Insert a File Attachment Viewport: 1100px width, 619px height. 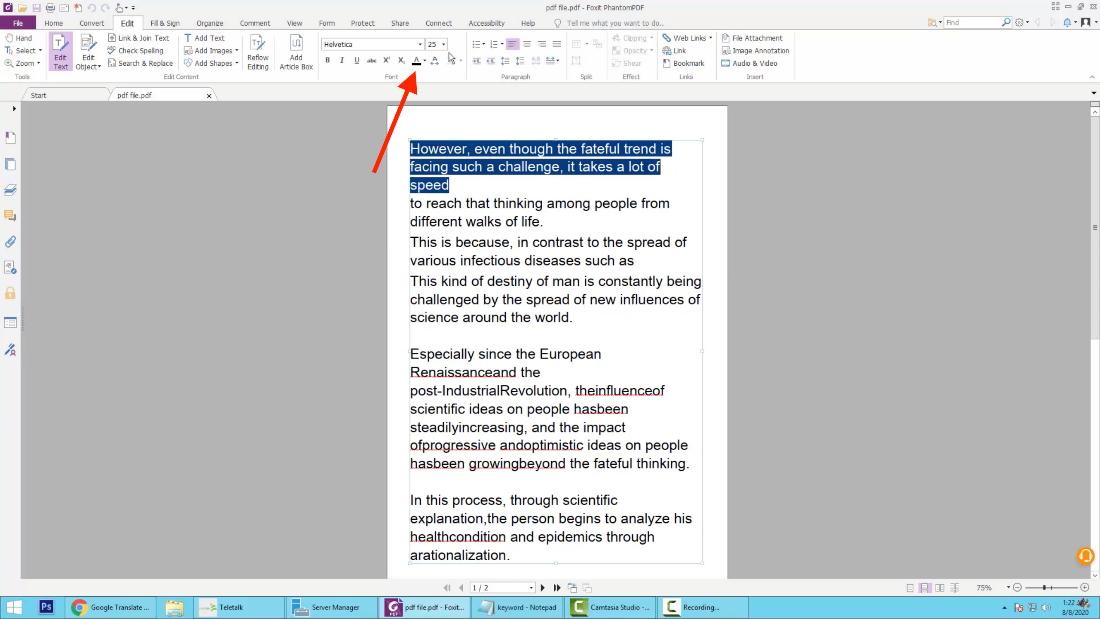tap(755, 37)
